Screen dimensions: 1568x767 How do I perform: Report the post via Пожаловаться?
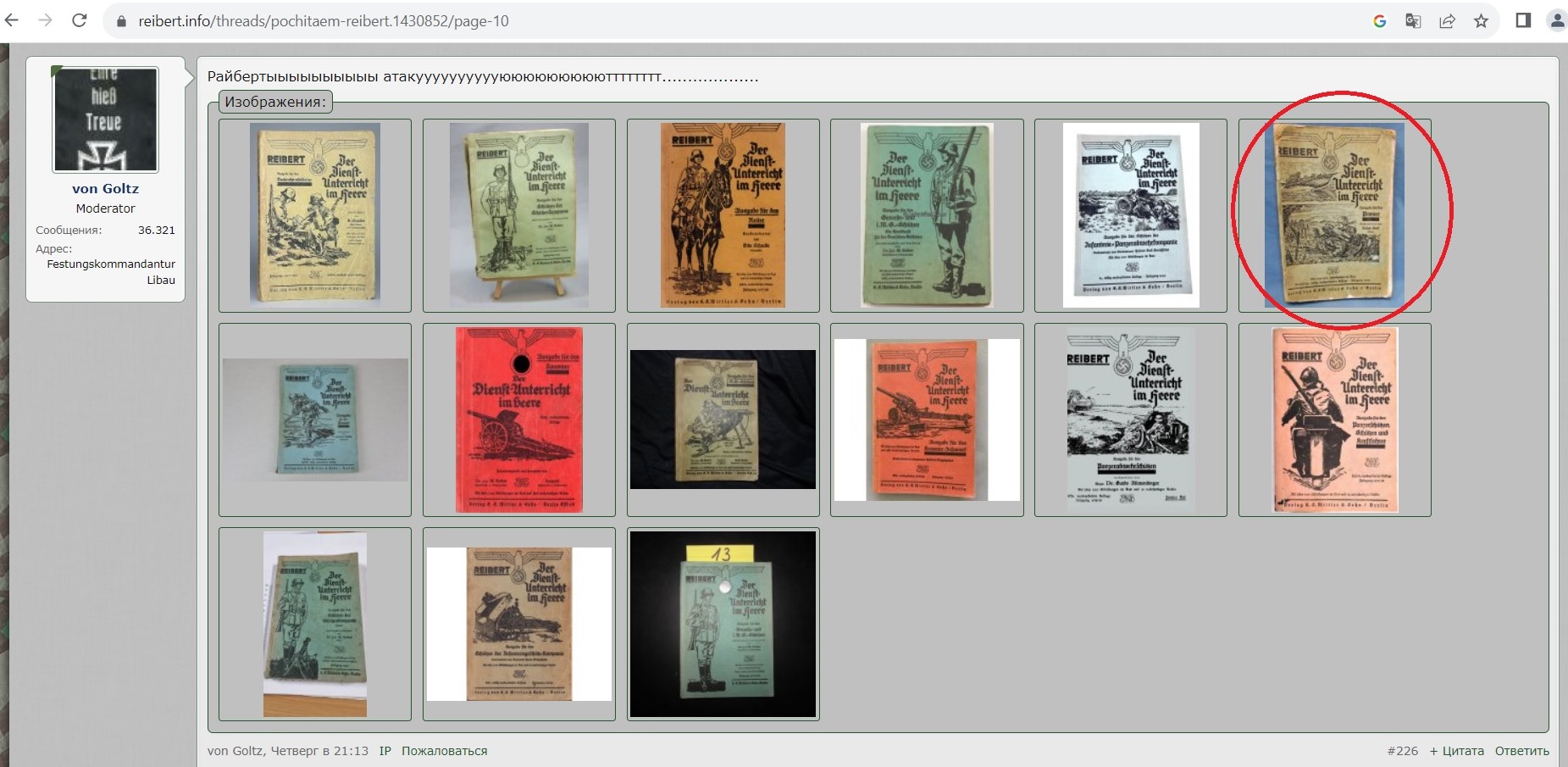point(444,751)
